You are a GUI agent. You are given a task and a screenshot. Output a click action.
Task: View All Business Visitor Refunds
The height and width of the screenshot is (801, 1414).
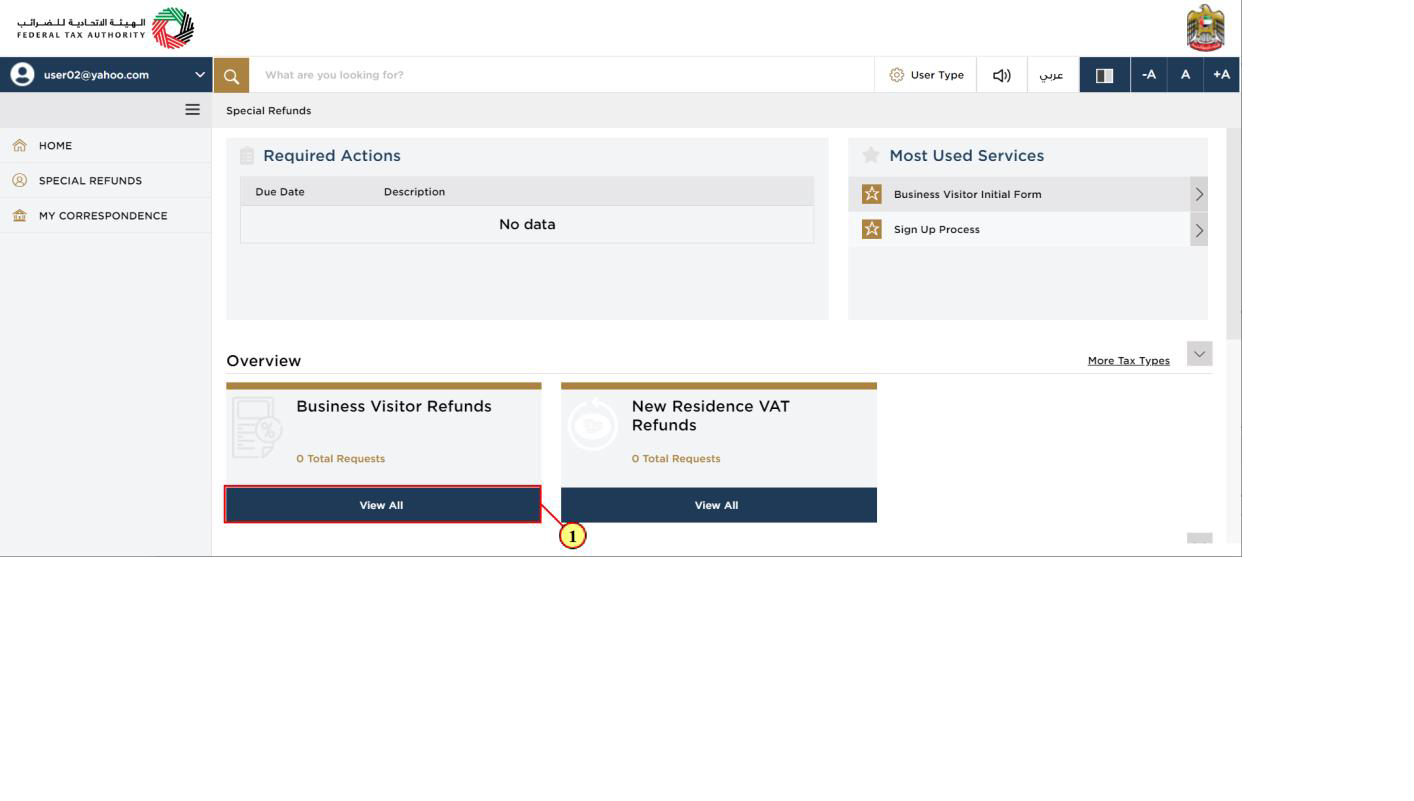tap(383, 505)
